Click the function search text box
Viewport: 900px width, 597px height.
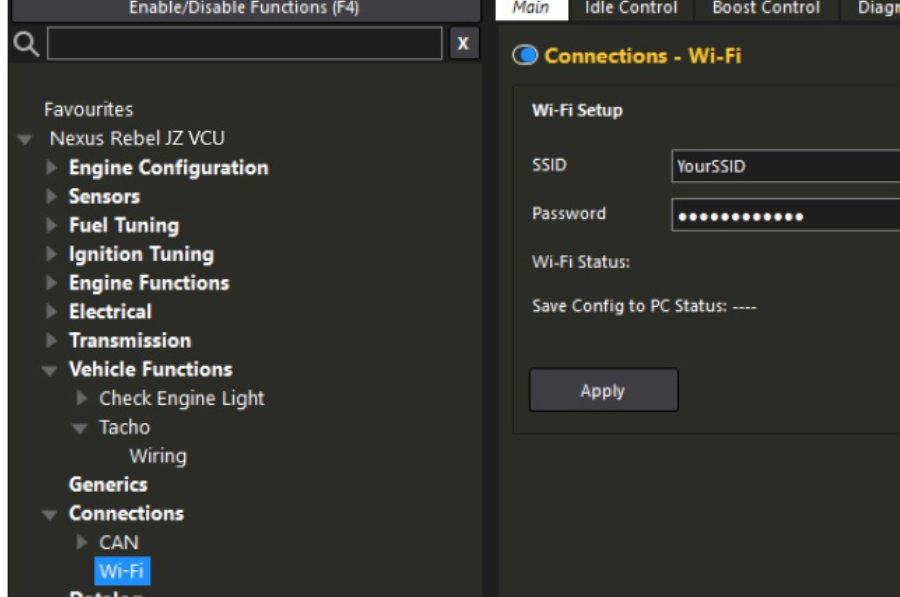point(244,43)
